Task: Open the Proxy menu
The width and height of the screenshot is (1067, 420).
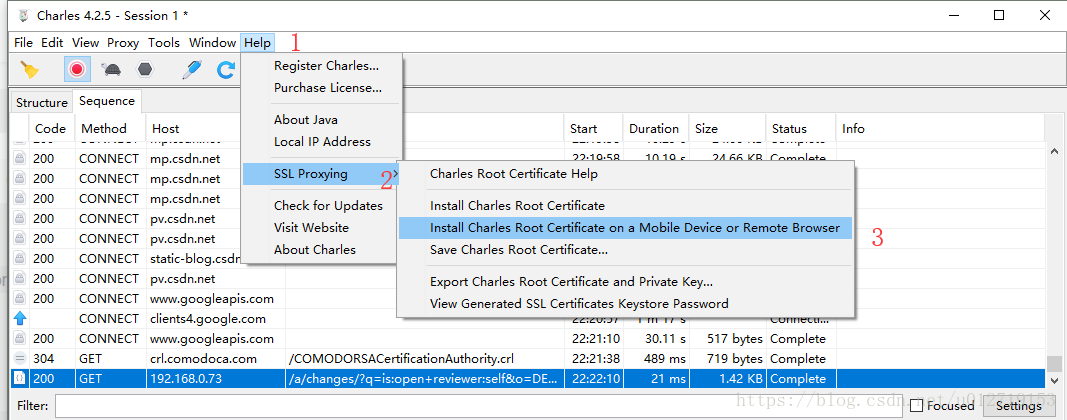Action: tap(123, 43)
